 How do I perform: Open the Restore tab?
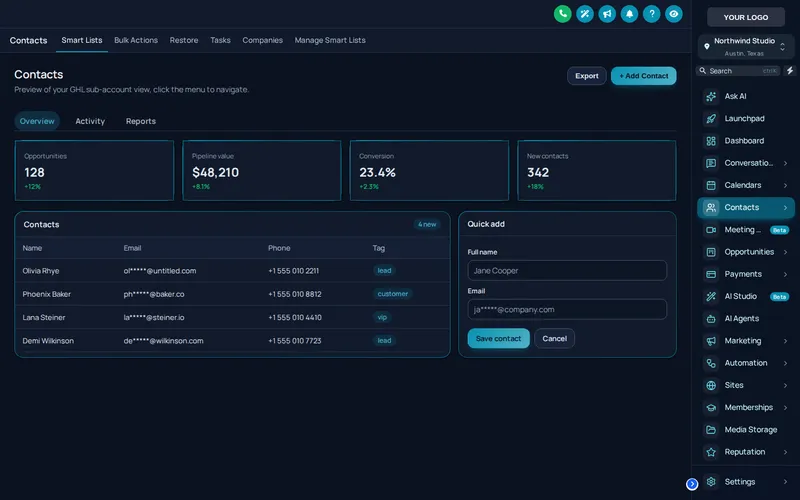click(184, 40)
